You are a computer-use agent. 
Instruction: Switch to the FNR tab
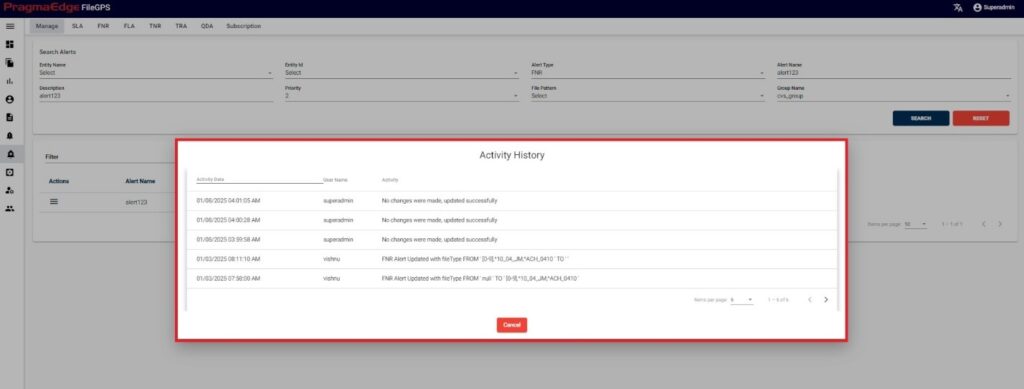coord(103,26)
